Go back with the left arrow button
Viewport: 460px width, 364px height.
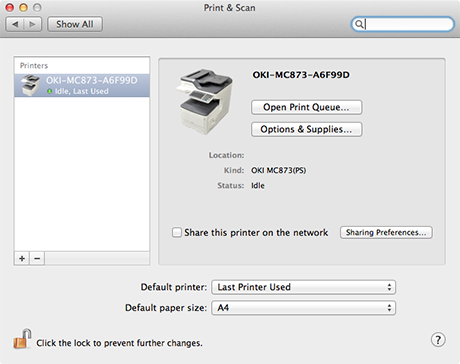point(15,24)
